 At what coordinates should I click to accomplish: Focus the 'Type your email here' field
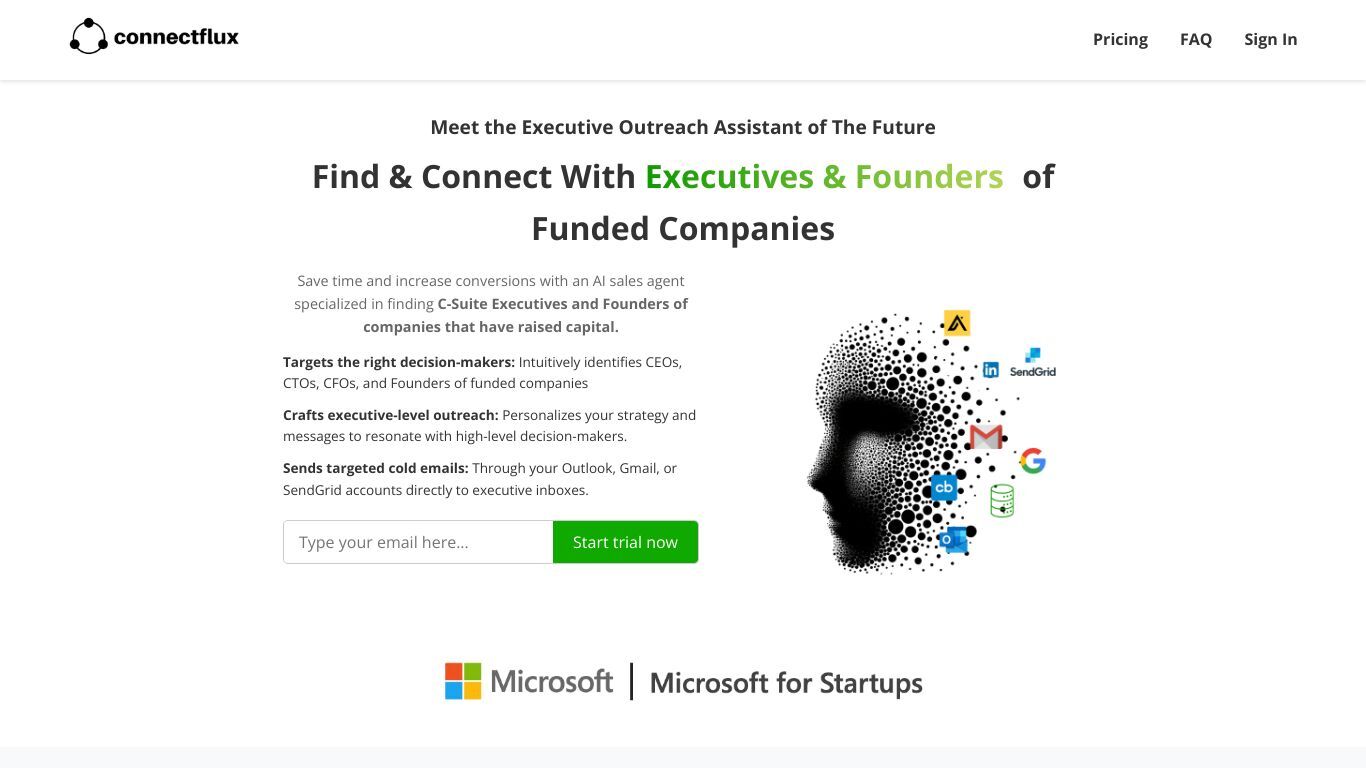pyautogui.click(x=418, y=542)
